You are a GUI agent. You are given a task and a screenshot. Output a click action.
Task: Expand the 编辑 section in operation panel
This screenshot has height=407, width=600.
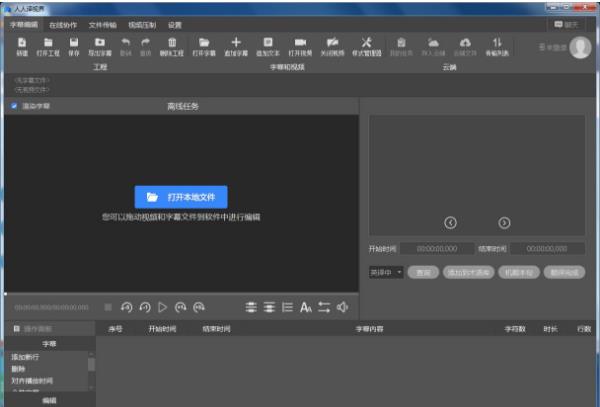(x=49, y=400)
